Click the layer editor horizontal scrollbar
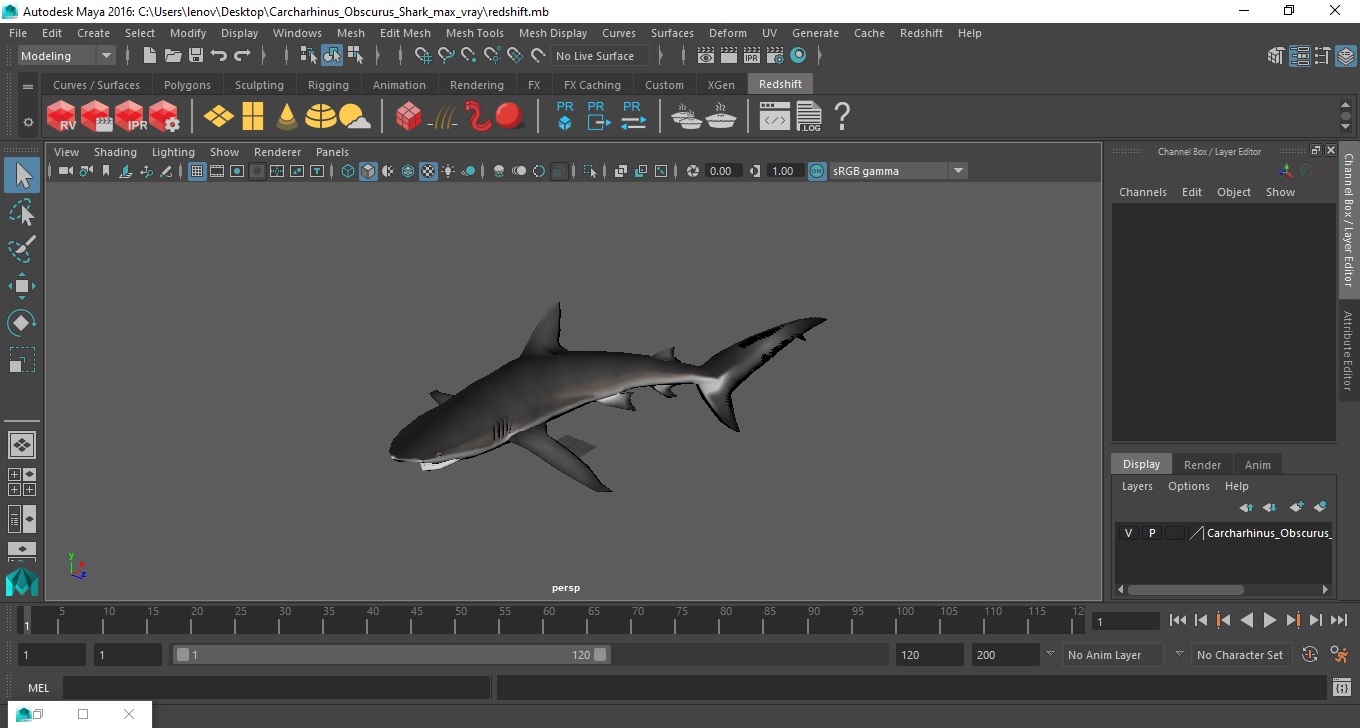The width and height of the screenshot is (1360, 728). click(x=1186, y=590)
